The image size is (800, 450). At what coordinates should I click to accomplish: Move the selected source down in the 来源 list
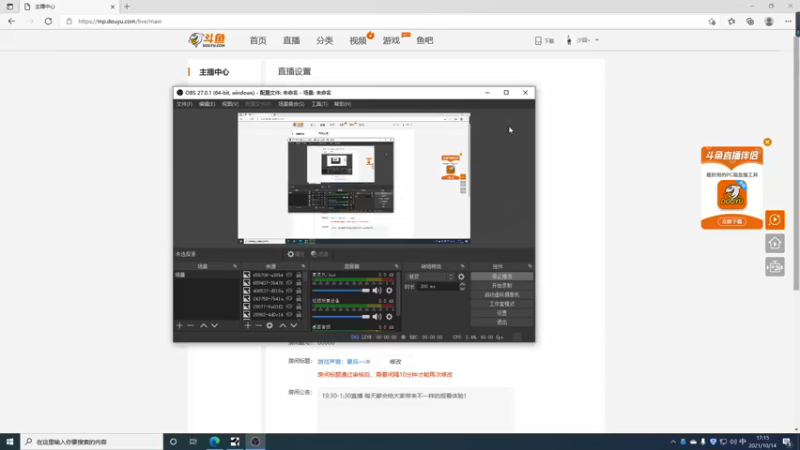(294, 326)
